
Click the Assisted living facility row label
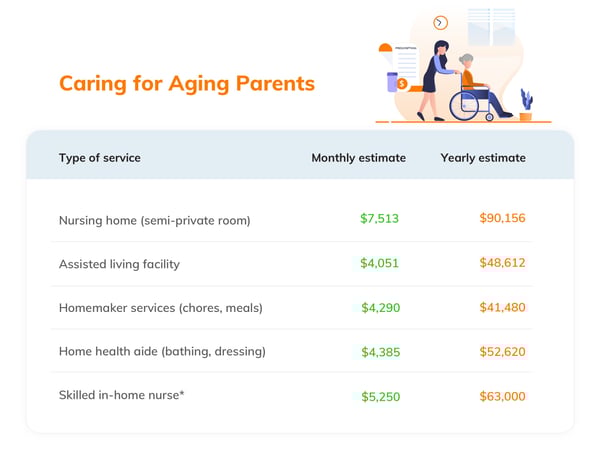pyautogui.click(x=119, y=264)
